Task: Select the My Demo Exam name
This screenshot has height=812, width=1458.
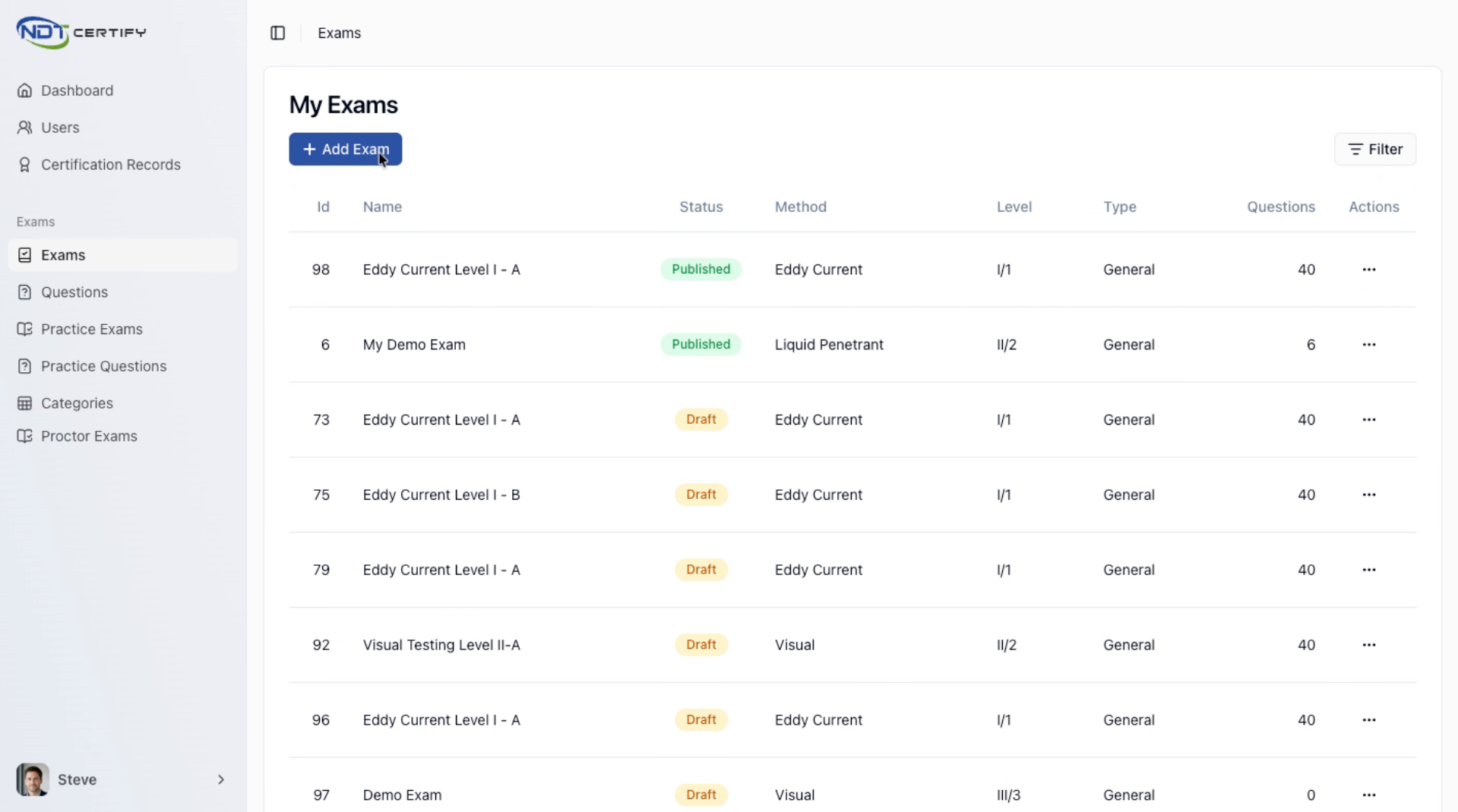Action: point(414,345)
